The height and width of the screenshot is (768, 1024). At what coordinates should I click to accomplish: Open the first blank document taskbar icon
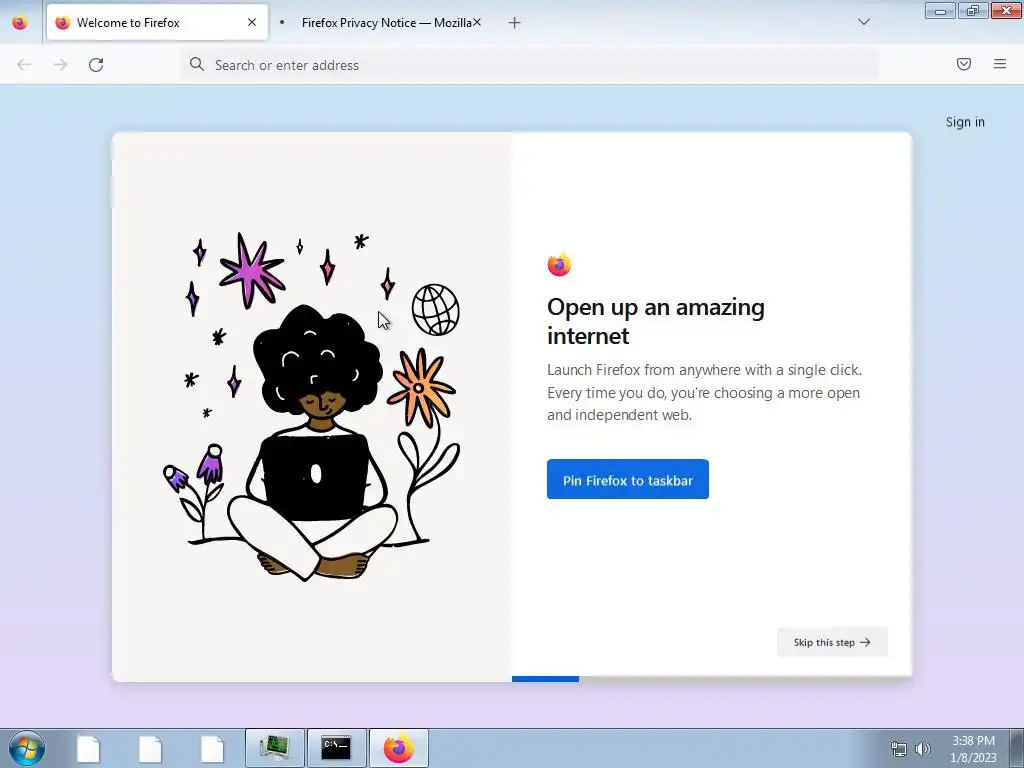click(88, 749)
